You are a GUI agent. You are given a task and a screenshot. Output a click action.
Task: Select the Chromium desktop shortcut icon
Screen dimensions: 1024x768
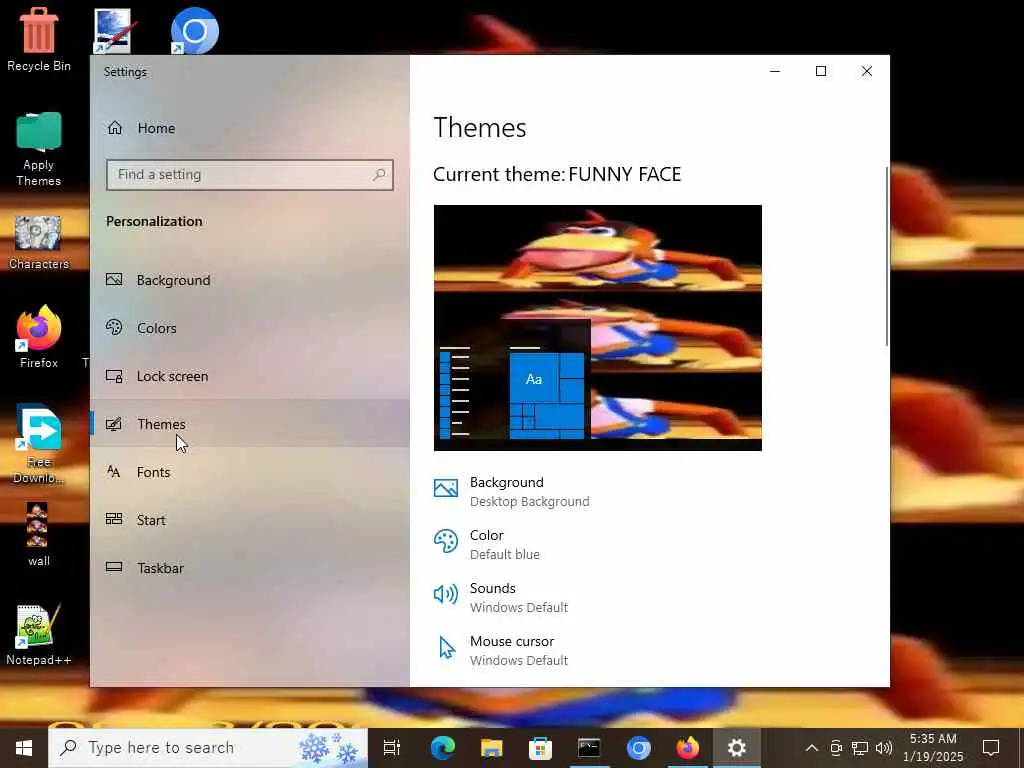pyautogui.click(x=195, y=31)
